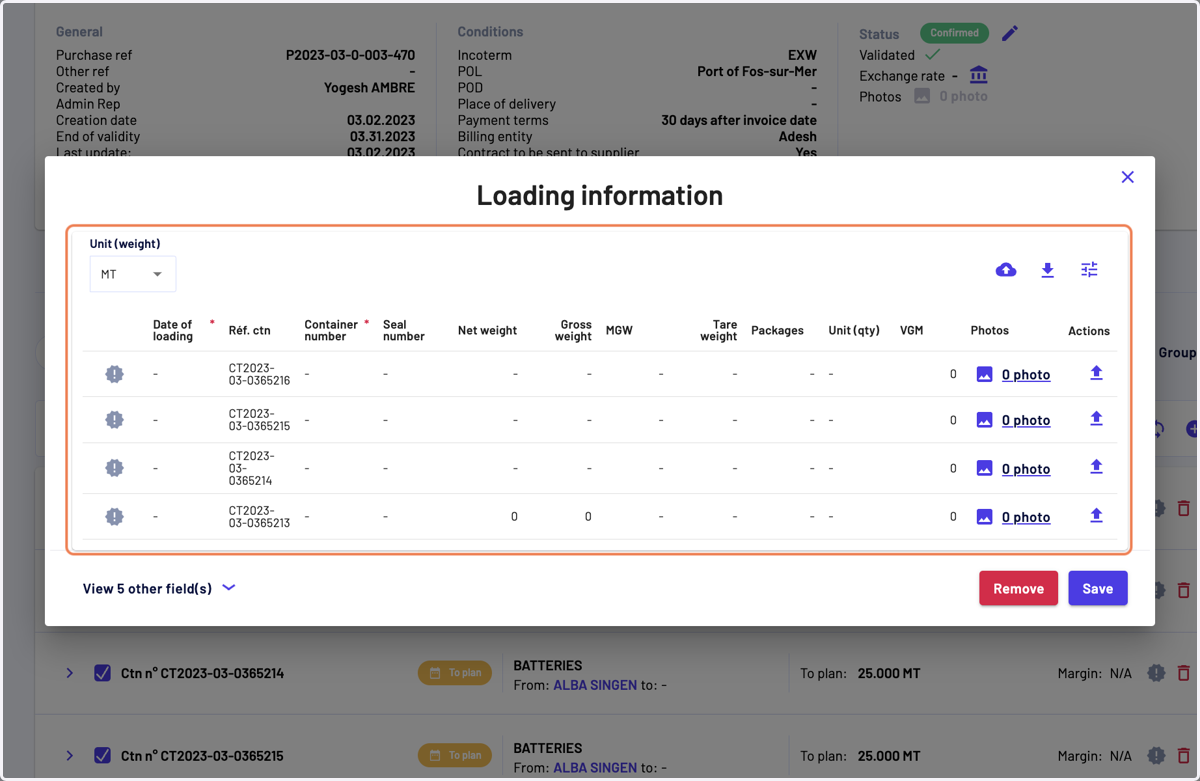Click the Seal number column header
Screen dimensions: 1200x781
[404, 330]
